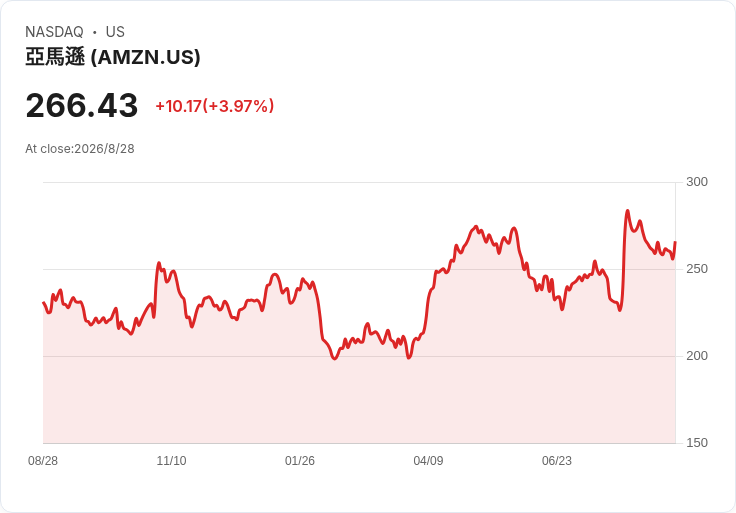Viewport: 736px width, 513px height.
Task: Click the US market label
Action: click(x=115, y=32)
